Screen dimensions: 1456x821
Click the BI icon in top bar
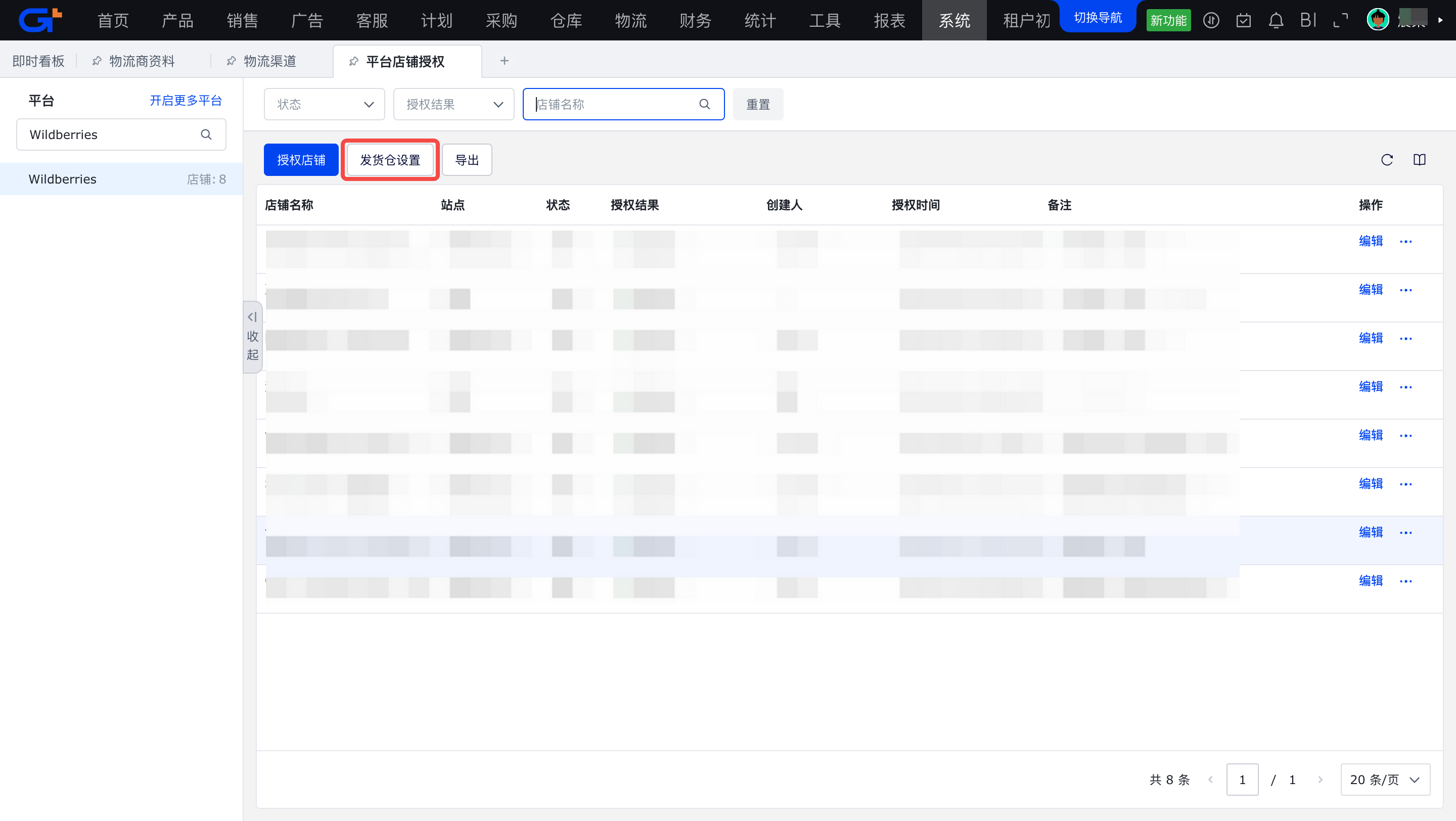pyautogui.click(x=1308, y=21)
